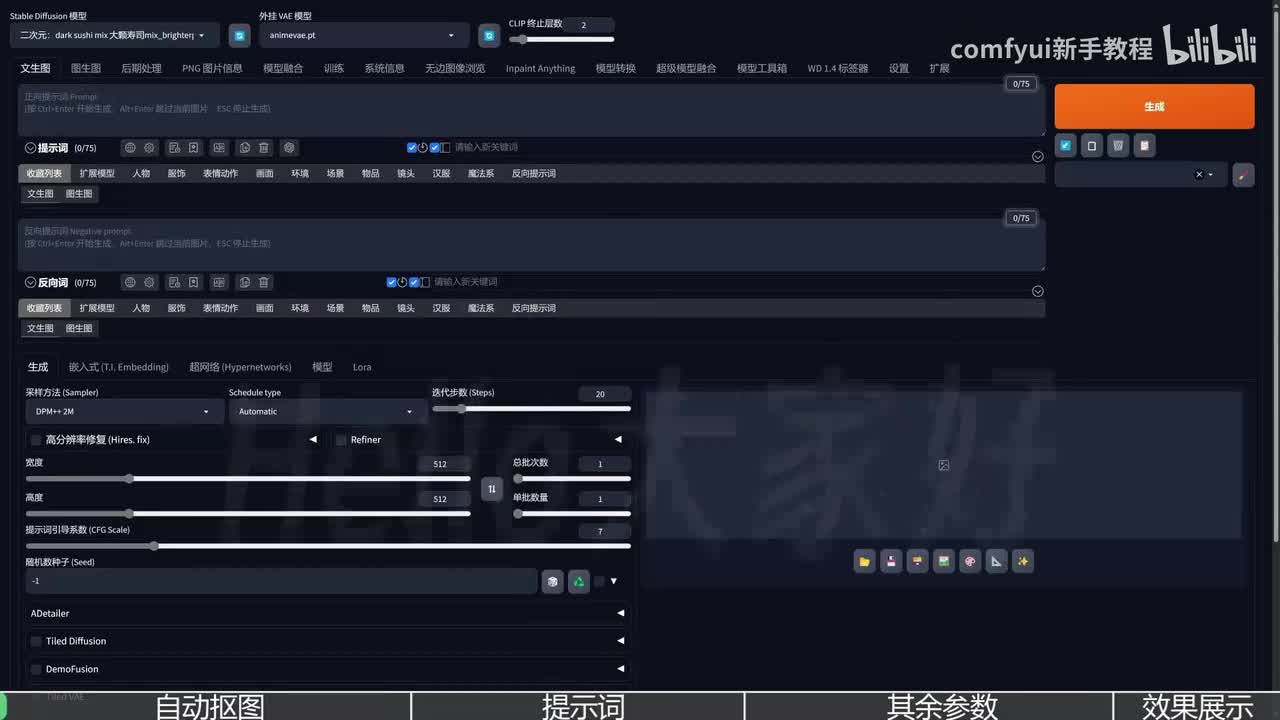
Task: Open the Sampler DPM++ 2M dropdown
Action: [x=125, y=411]
